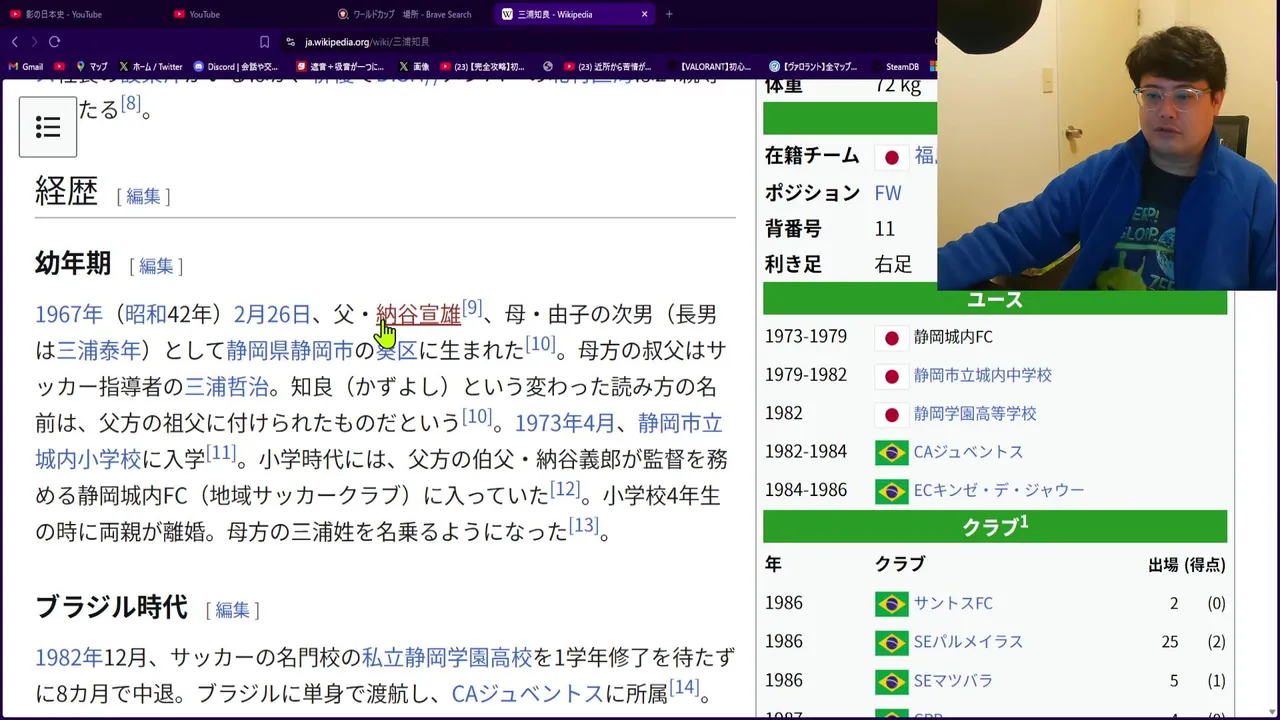Open the 1982年 link in ブラジル時代
The height and width of the screenshot is (720, 1280).
tap(69, 657)
